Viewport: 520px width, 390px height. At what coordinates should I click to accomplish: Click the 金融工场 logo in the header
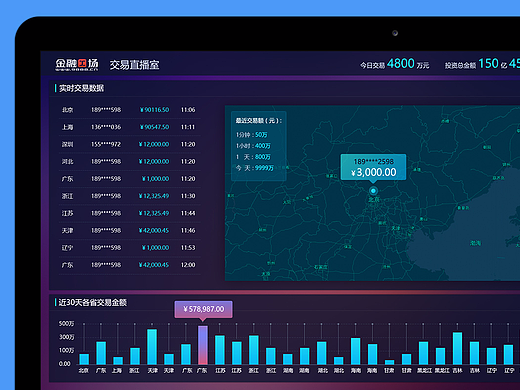[x=77, y=64]
